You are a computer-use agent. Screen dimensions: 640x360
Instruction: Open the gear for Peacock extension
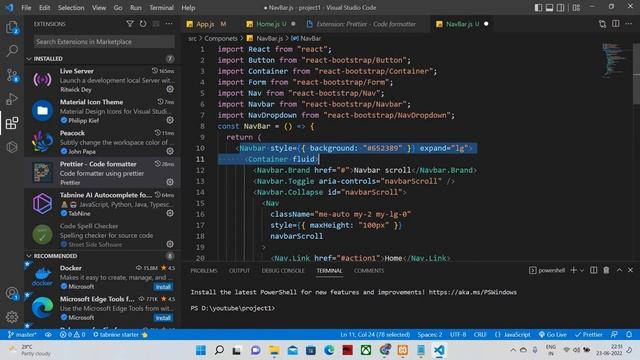(x=170, y=151)
